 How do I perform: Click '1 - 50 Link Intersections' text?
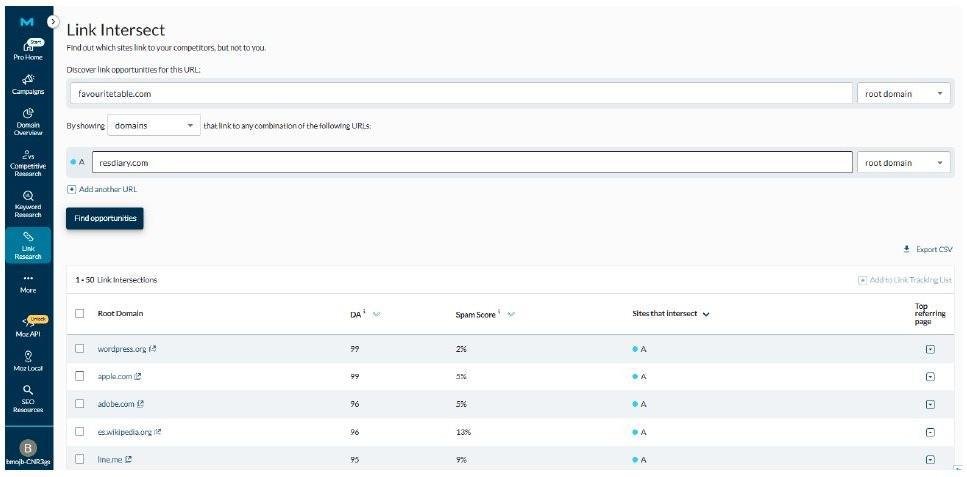click(x=117, y=280)
